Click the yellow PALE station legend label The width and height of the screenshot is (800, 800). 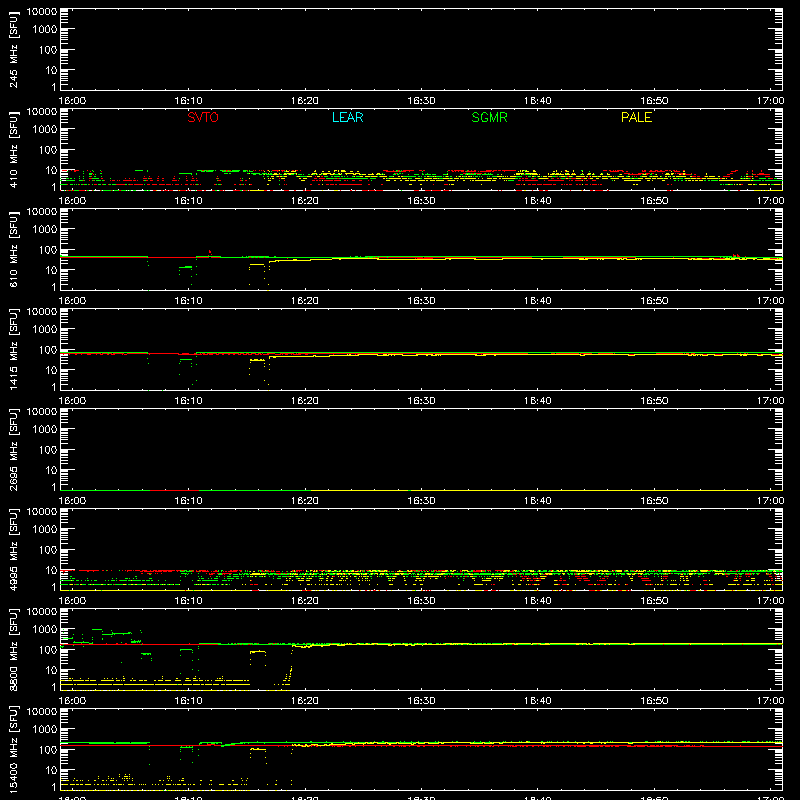[636, 117]
